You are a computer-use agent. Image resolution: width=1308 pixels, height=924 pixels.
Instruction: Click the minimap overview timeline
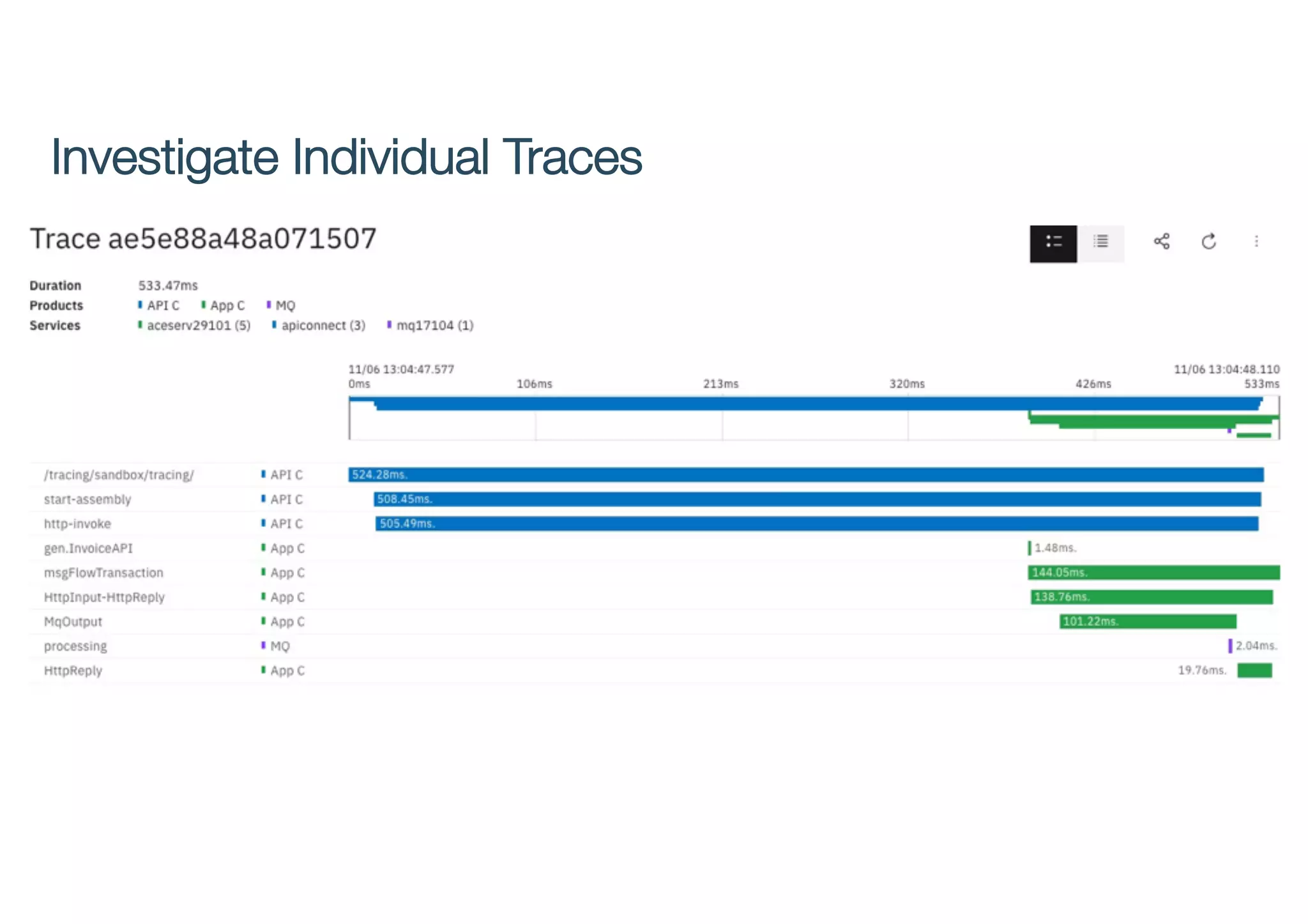tap(814, 418)
